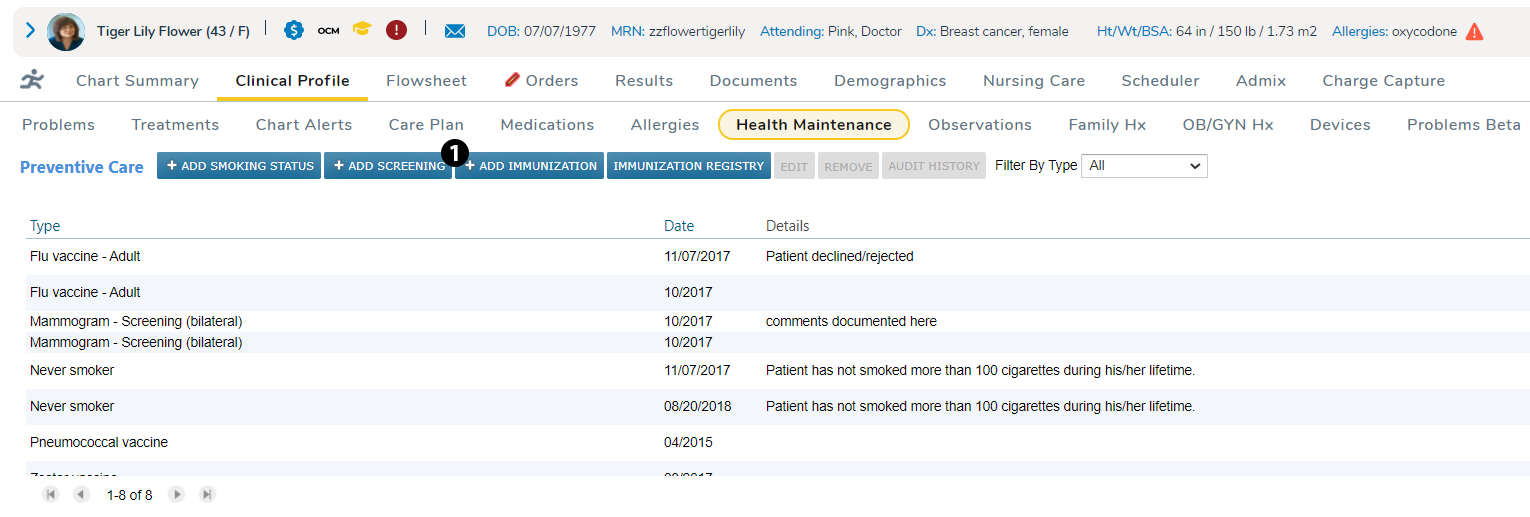Switch to the Orders tab
Viewport: 1530px width, 517px height.
coord(542,81)
